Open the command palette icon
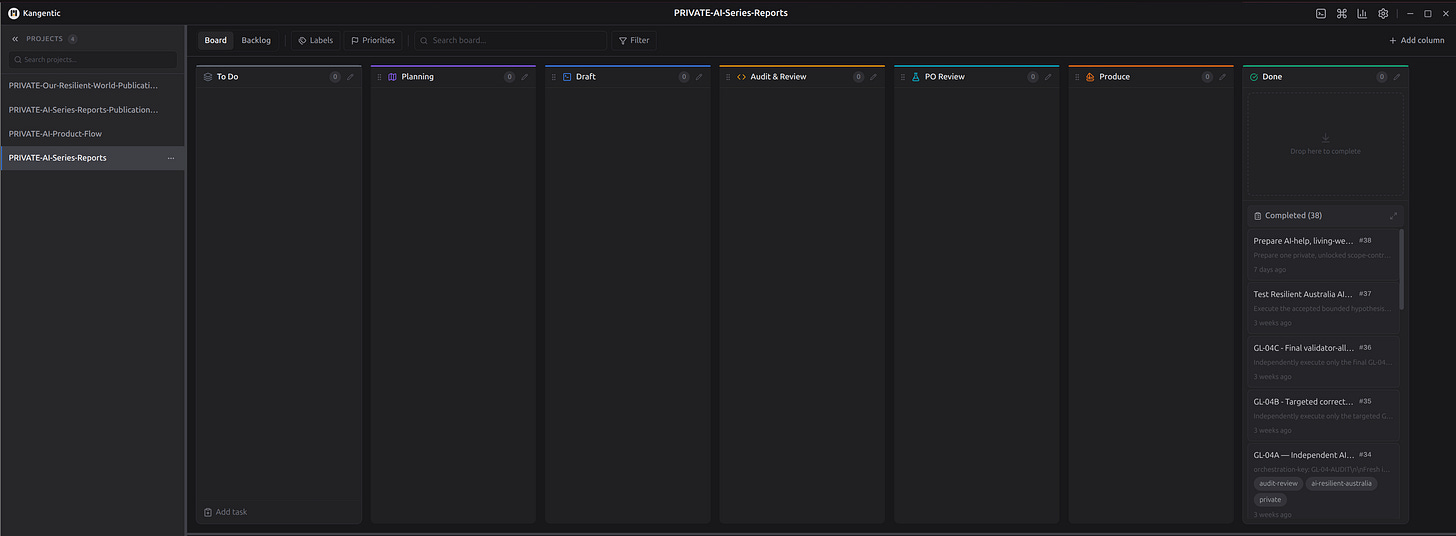The height and width of the screenshot is (536, 1456). coord(1341,13)
